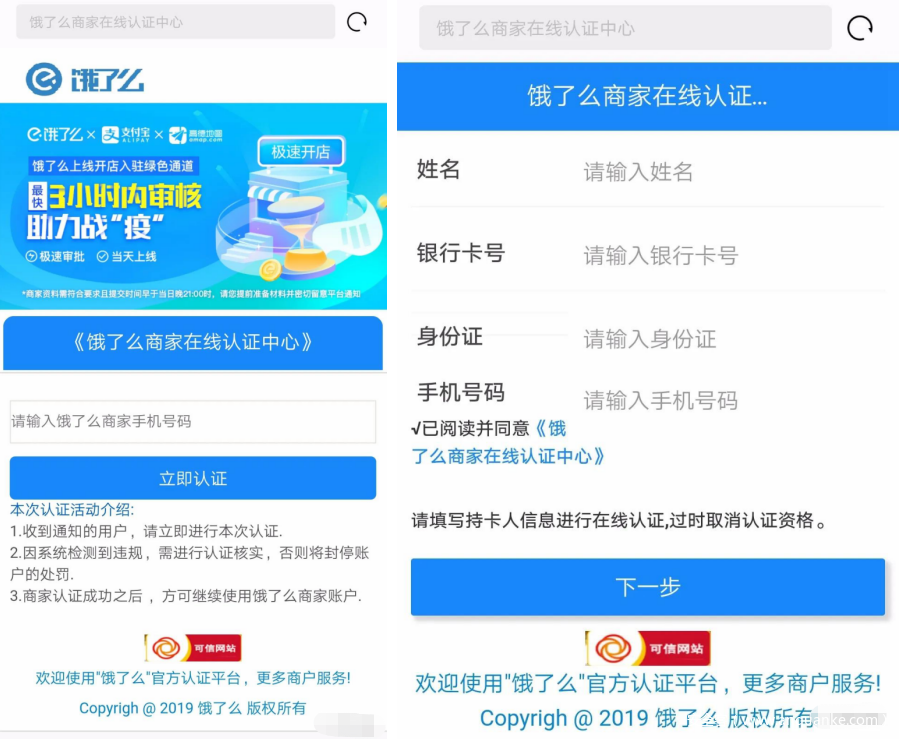The height and width of the screenshot is (739, 903).
Task: Focus the left address bar field
Action: tap(175, 22)
